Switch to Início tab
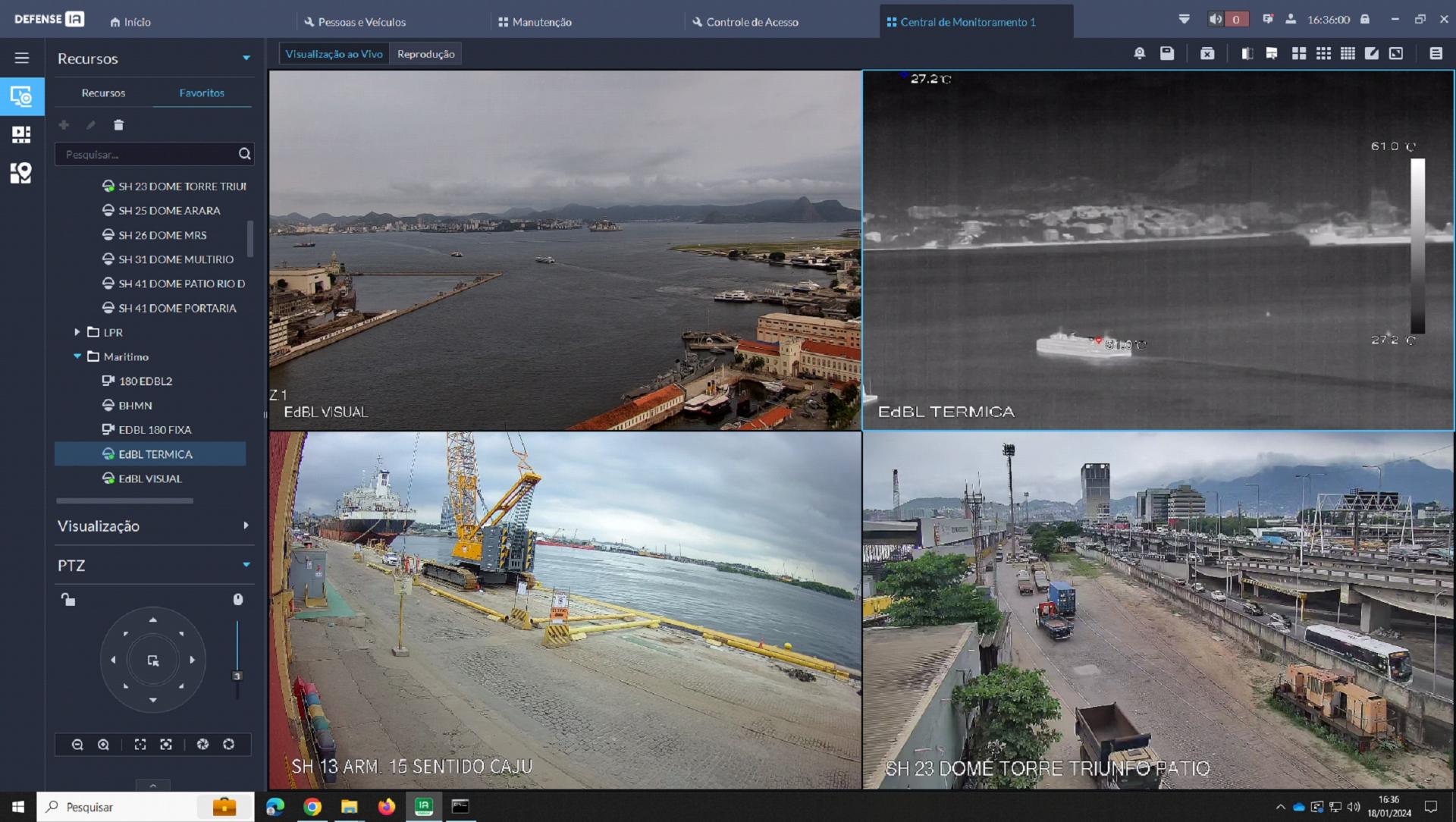 (130, 22)
